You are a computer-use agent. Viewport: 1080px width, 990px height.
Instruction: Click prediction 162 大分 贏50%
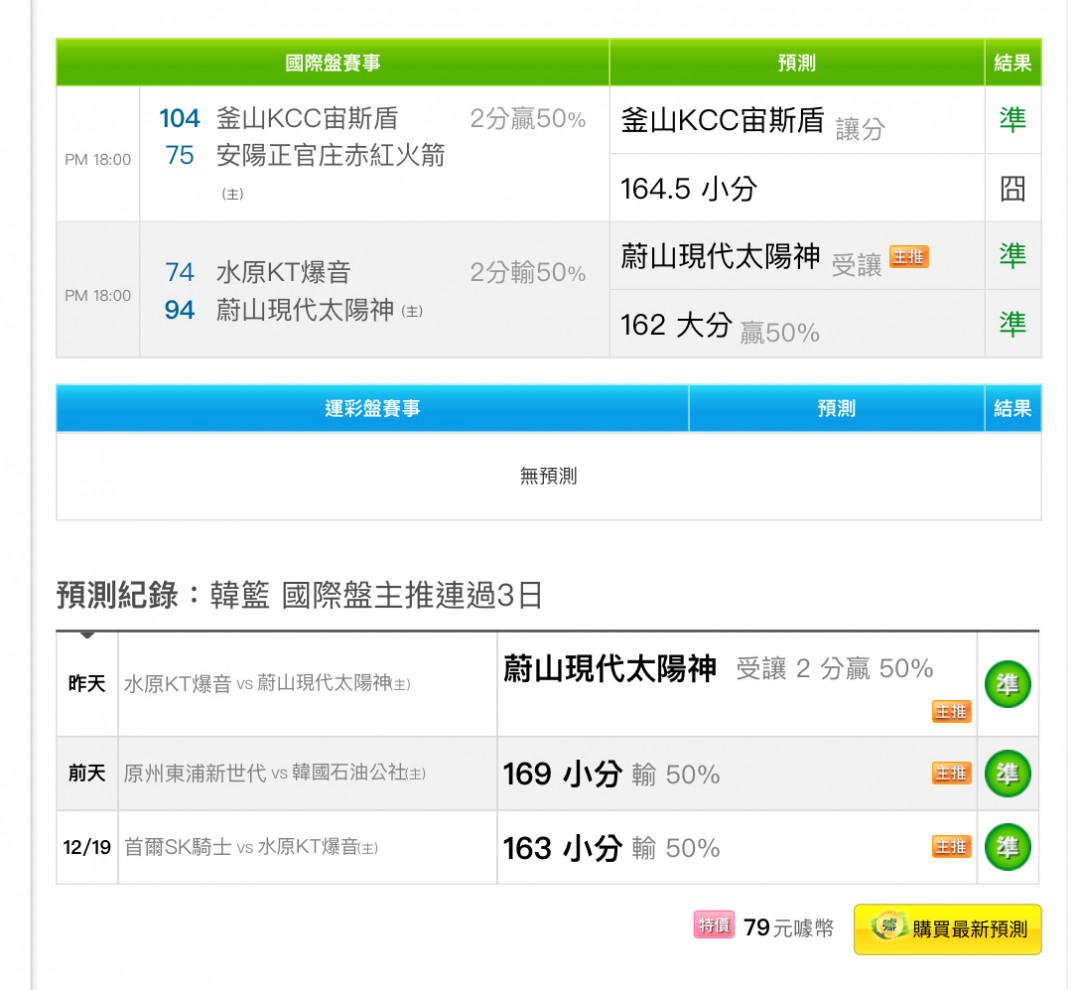720,326
